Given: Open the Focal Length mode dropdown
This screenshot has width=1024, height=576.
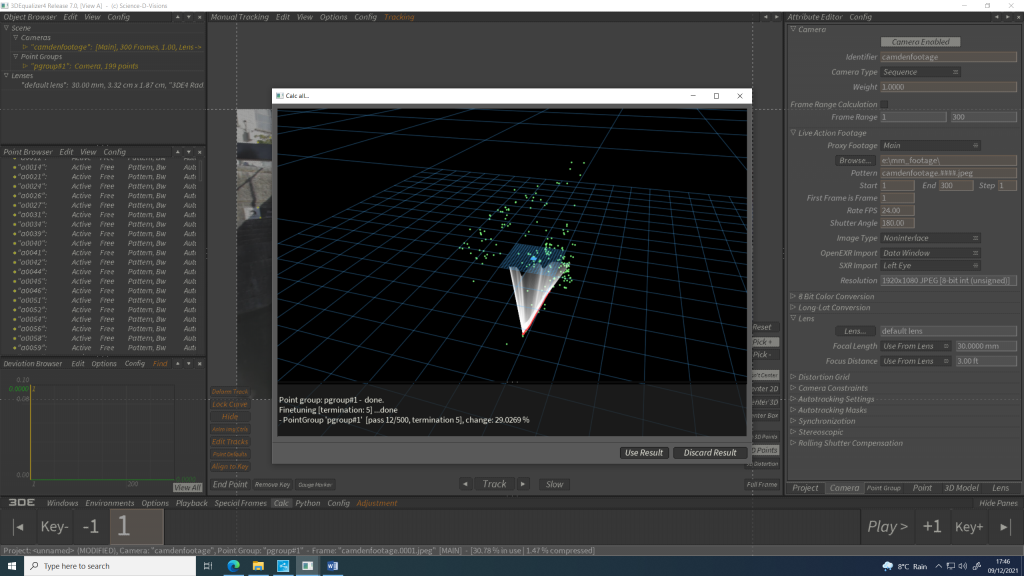Looking at the screenshot, I should tap(916, 346).
